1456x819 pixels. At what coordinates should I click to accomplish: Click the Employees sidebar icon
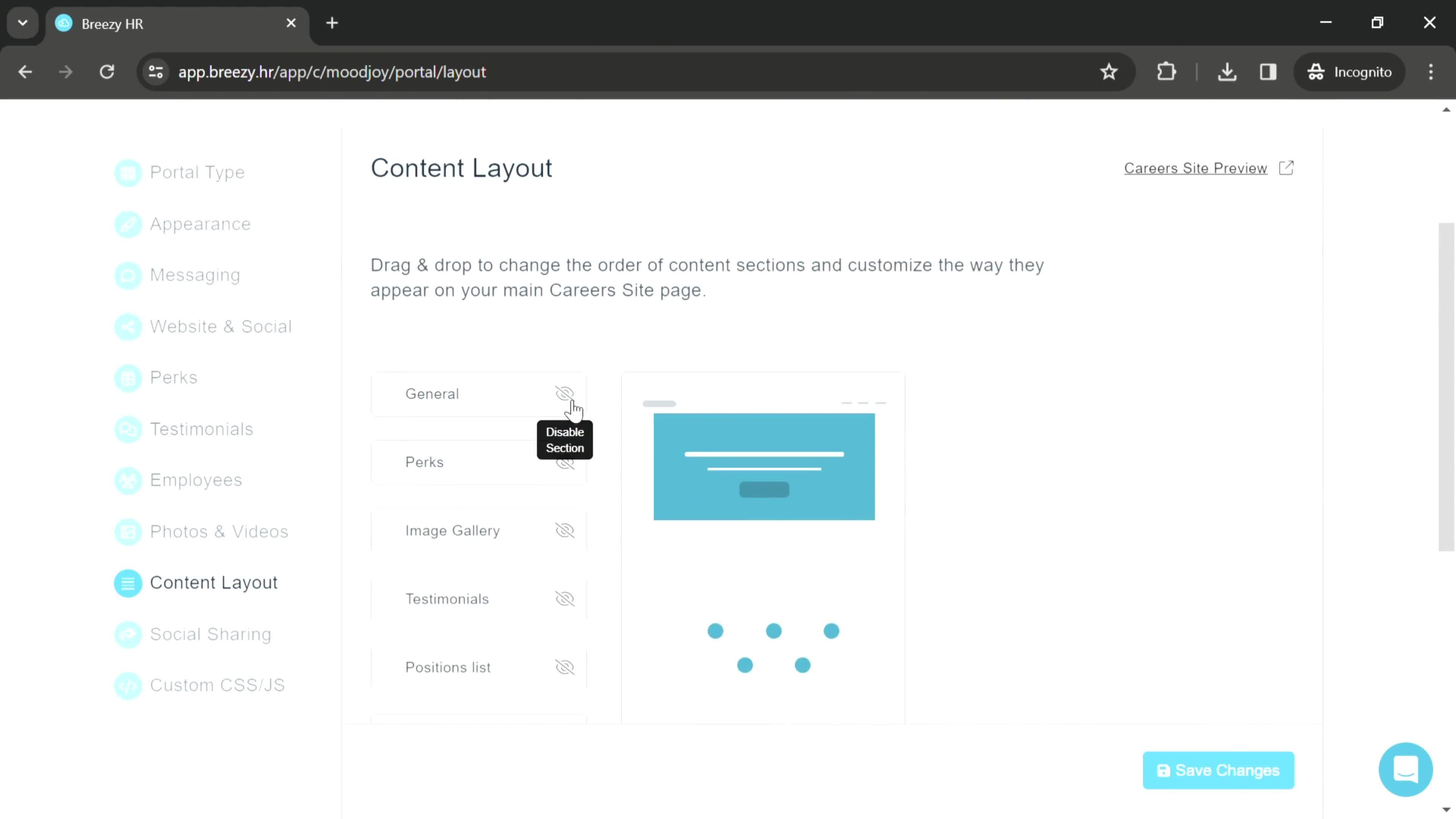(x=128, y=480)
